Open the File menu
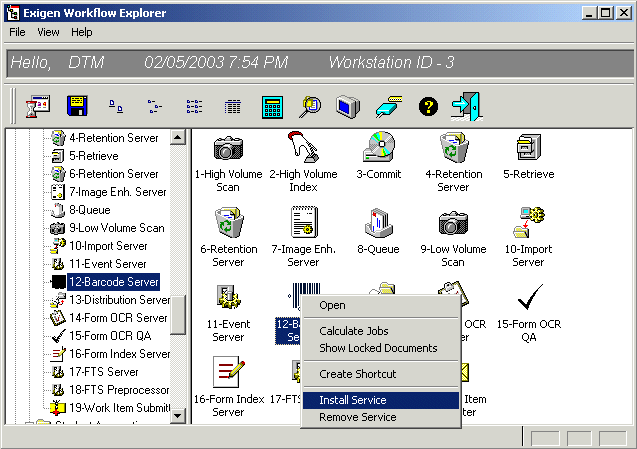This screenshot has width=637, height=449. (17, 32)
